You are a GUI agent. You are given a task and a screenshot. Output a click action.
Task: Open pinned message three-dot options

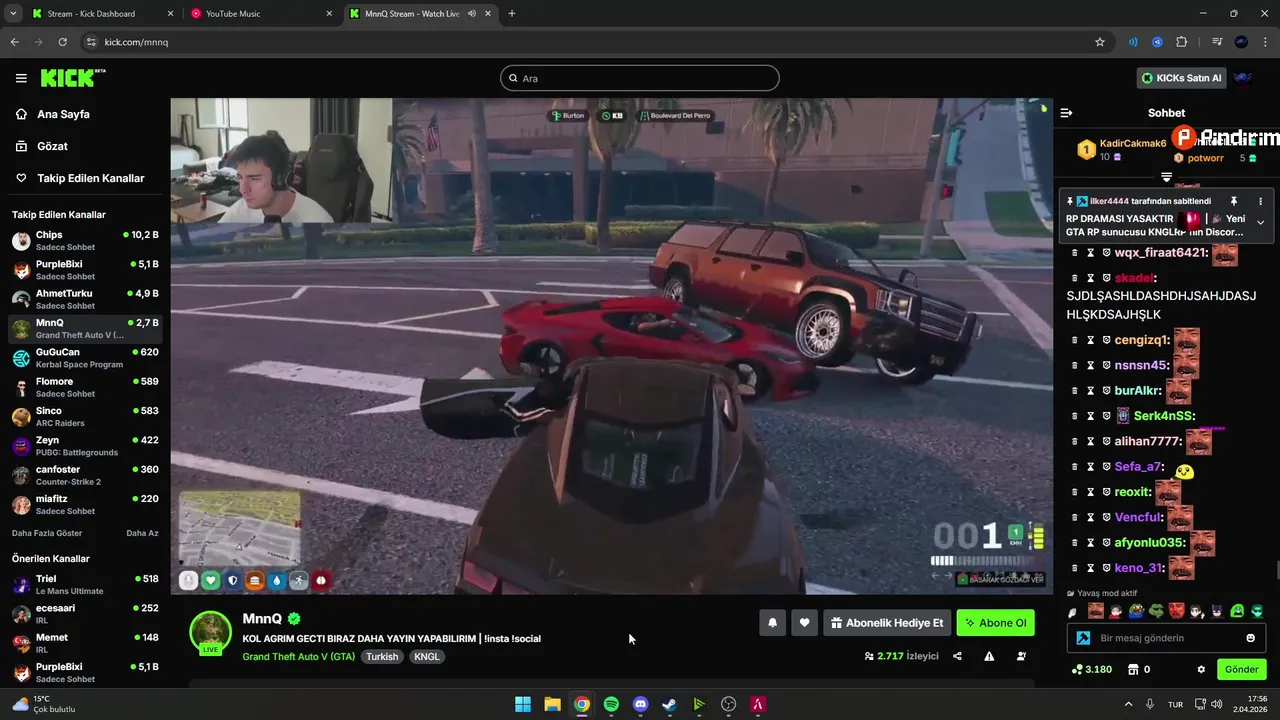1260,201
